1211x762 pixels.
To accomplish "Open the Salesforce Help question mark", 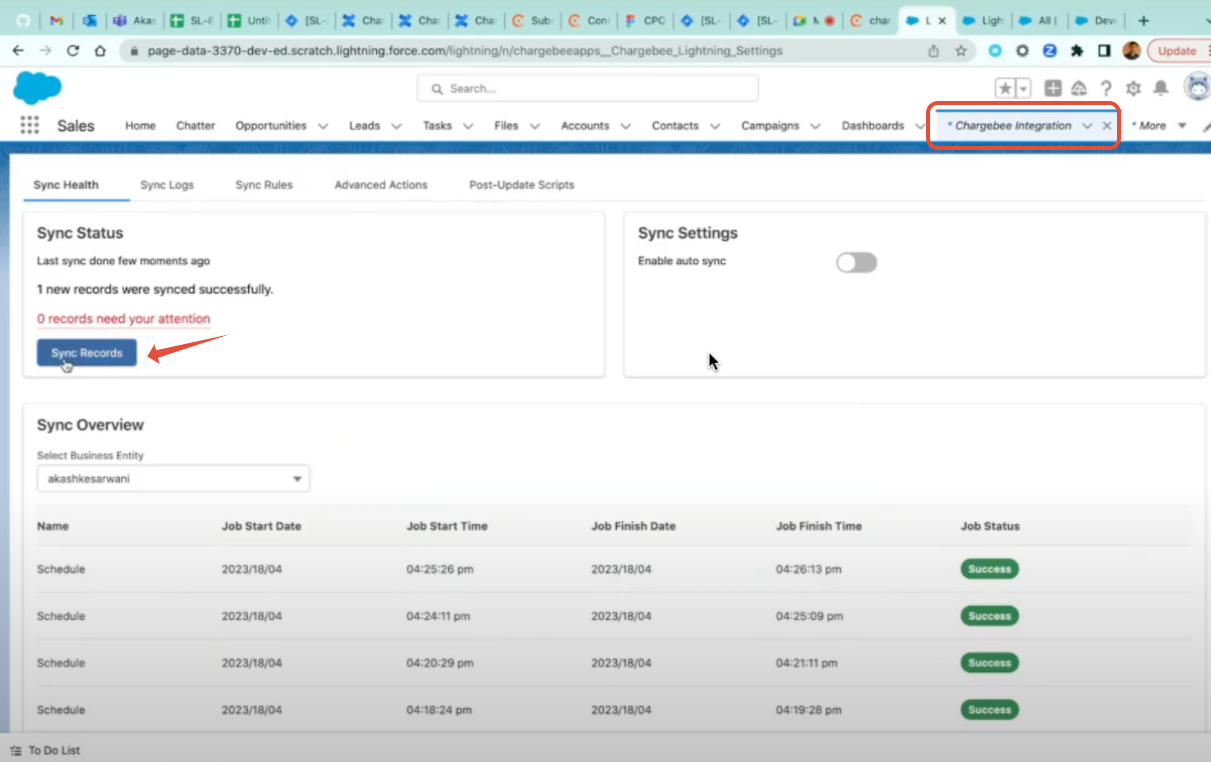I will coord(1106,89).
